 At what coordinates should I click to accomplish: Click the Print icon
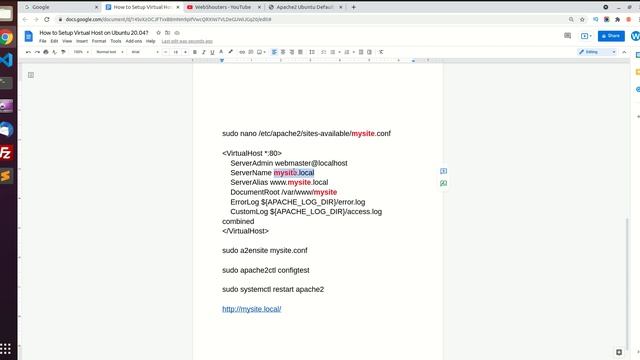coord(46,52)
